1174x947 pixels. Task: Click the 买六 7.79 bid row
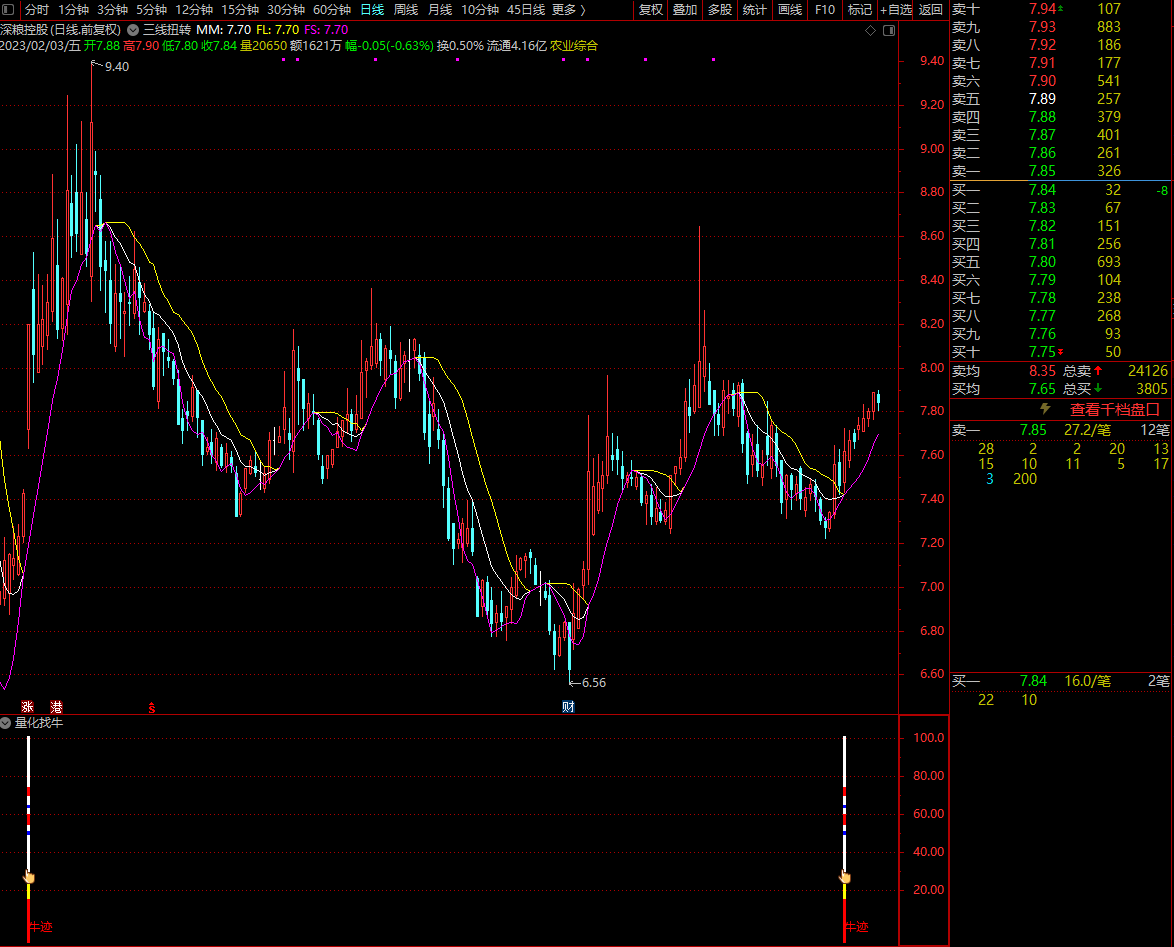tap(1060, 280)
